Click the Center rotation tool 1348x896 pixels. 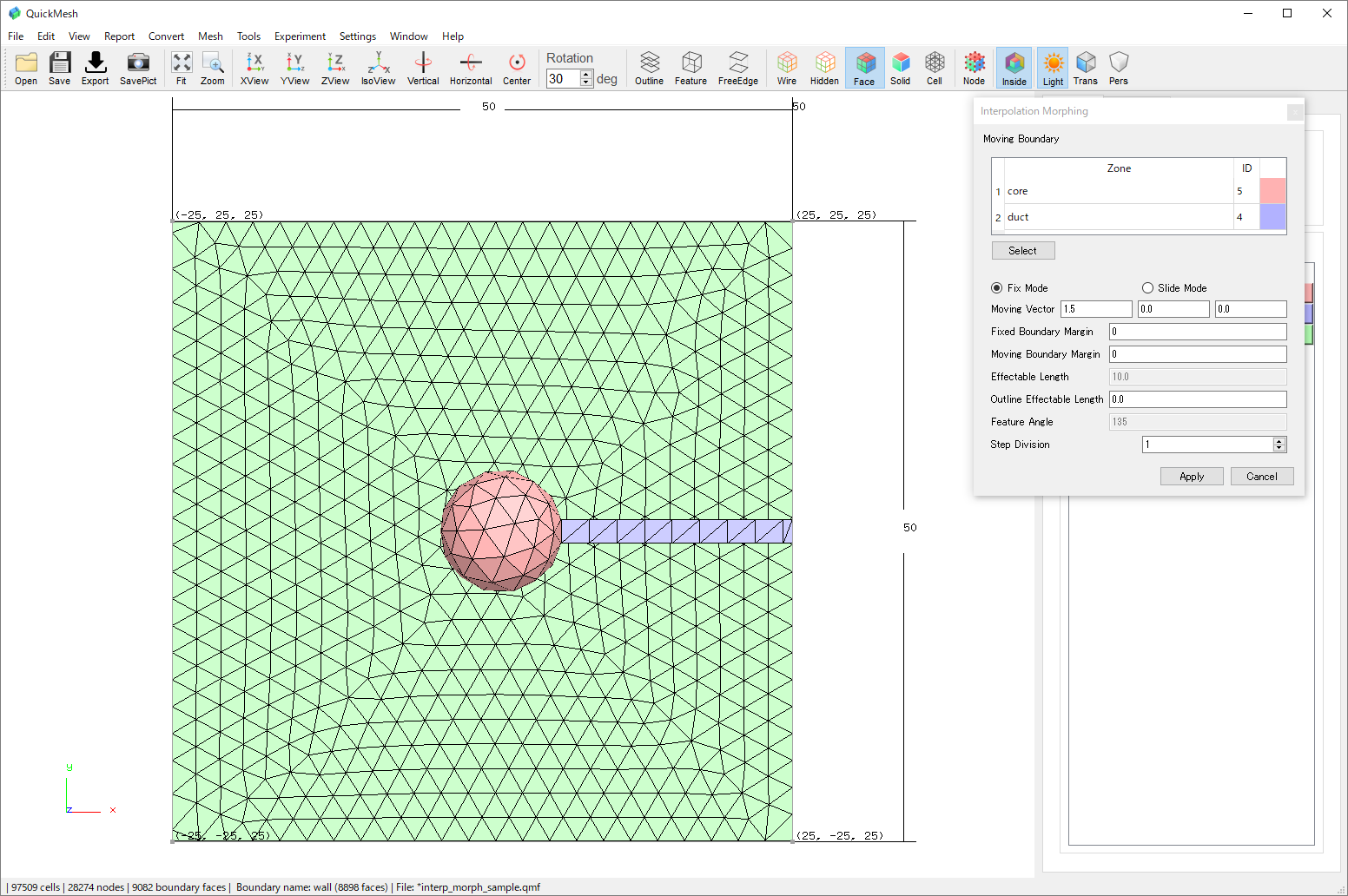[x=517, y=68]
